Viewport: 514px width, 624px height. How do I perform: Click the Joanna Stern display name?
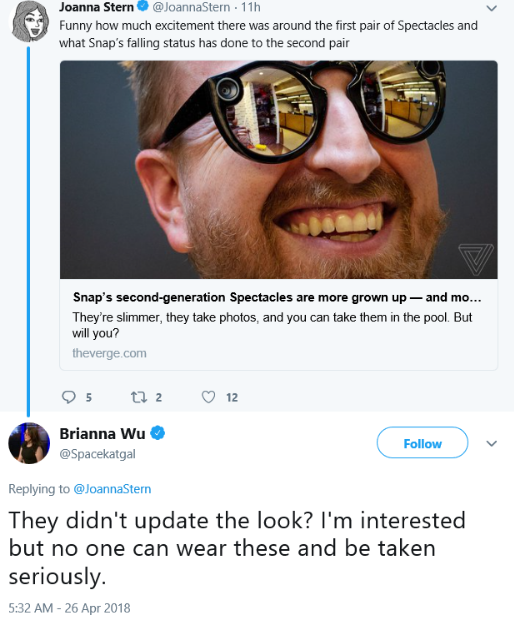click(x=97, y=7)
